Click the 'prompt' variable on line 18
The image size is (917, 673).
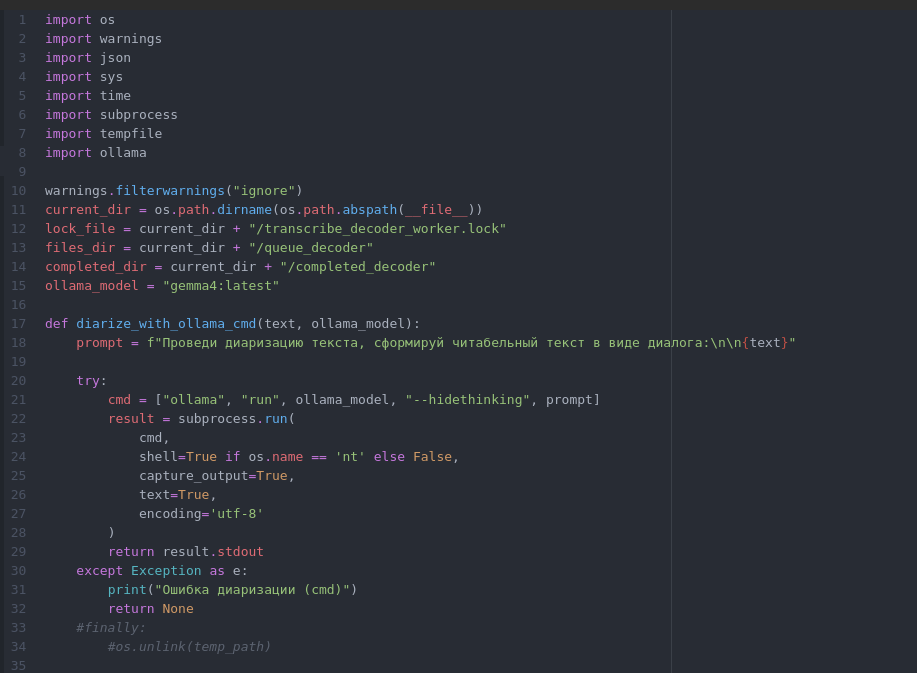pos(99,343)
